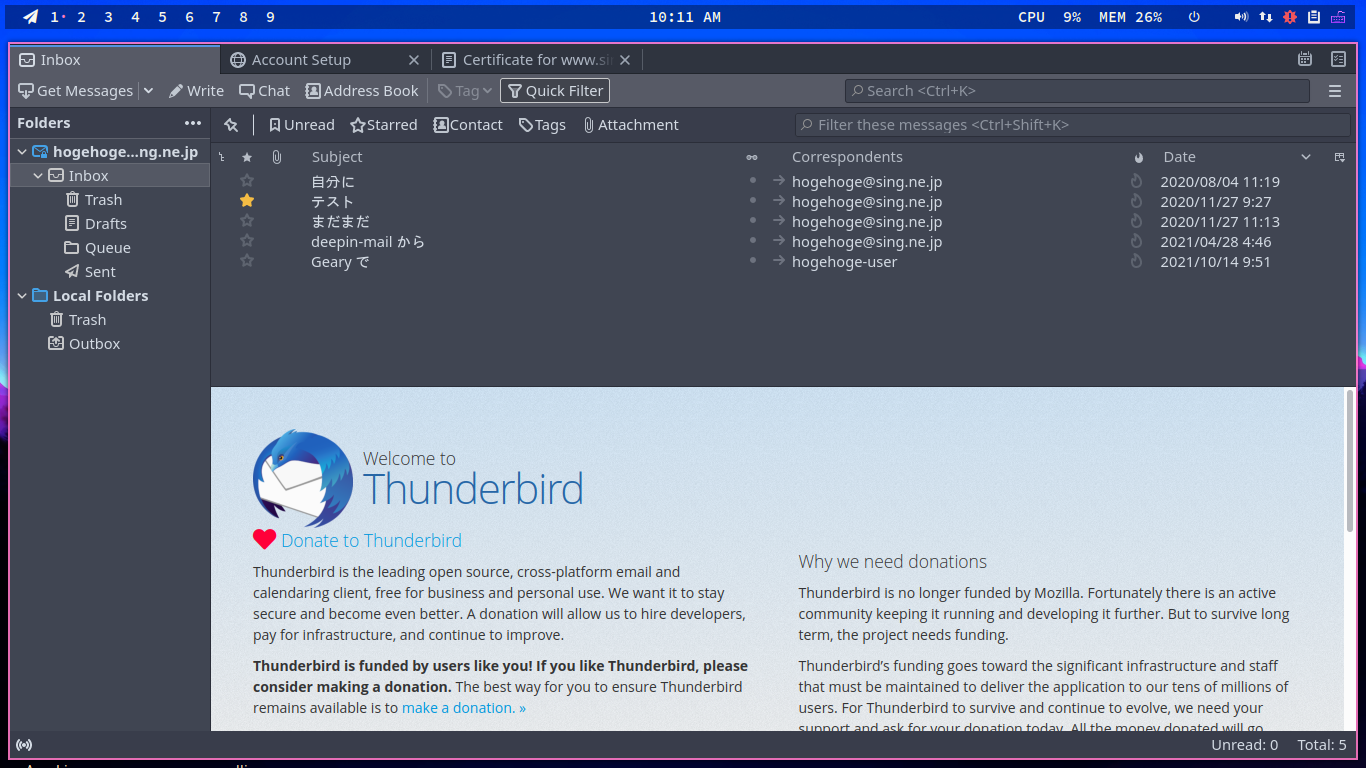Open the Get Messages dropdown arrow
Image resolution: width=1366 pixels, height=768 pixels.
(148, 91)
